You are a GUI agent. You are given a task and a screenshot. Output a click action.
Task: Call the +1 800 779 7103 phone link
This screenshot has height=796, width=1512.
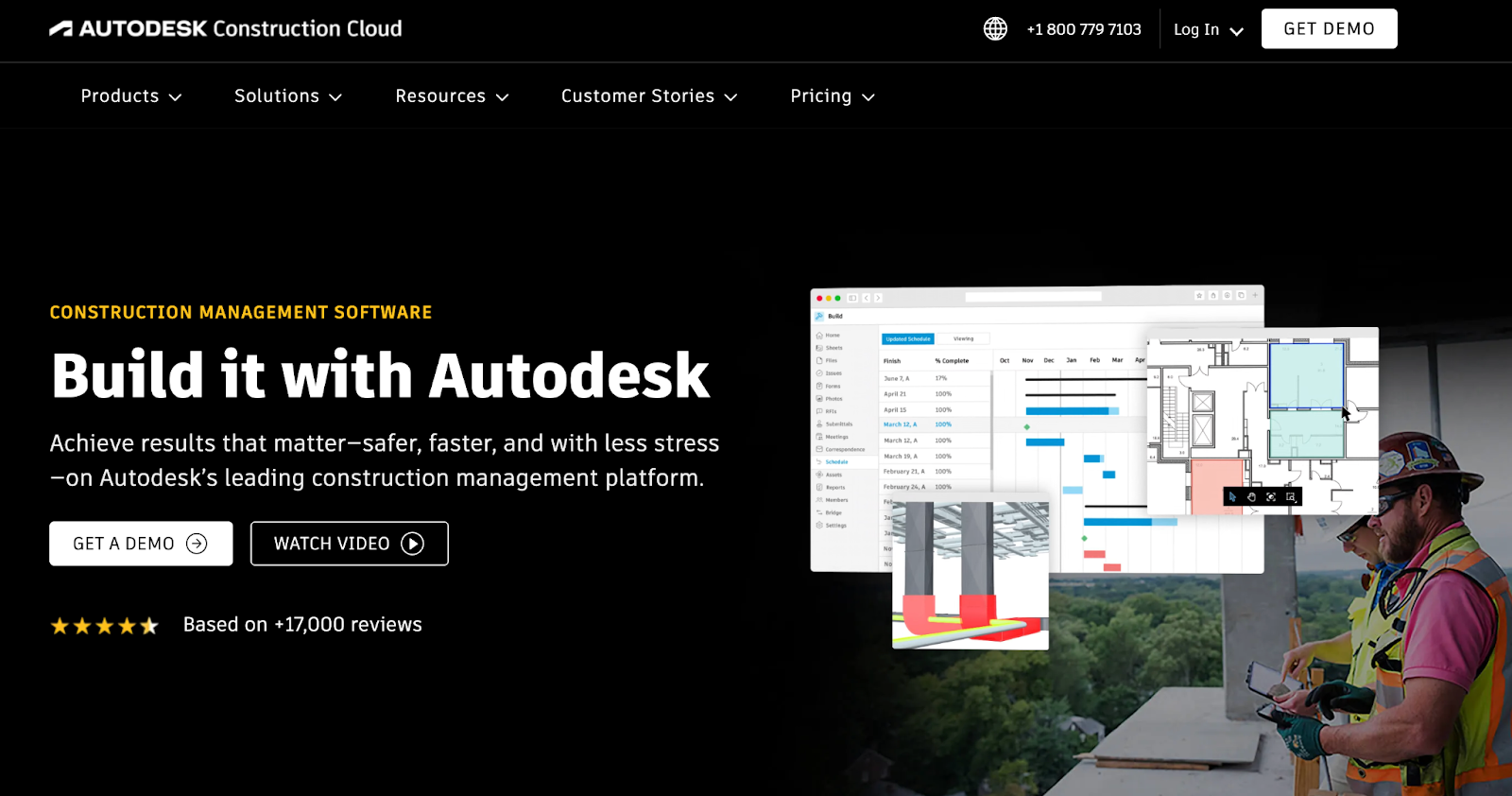pos(1084,29)
